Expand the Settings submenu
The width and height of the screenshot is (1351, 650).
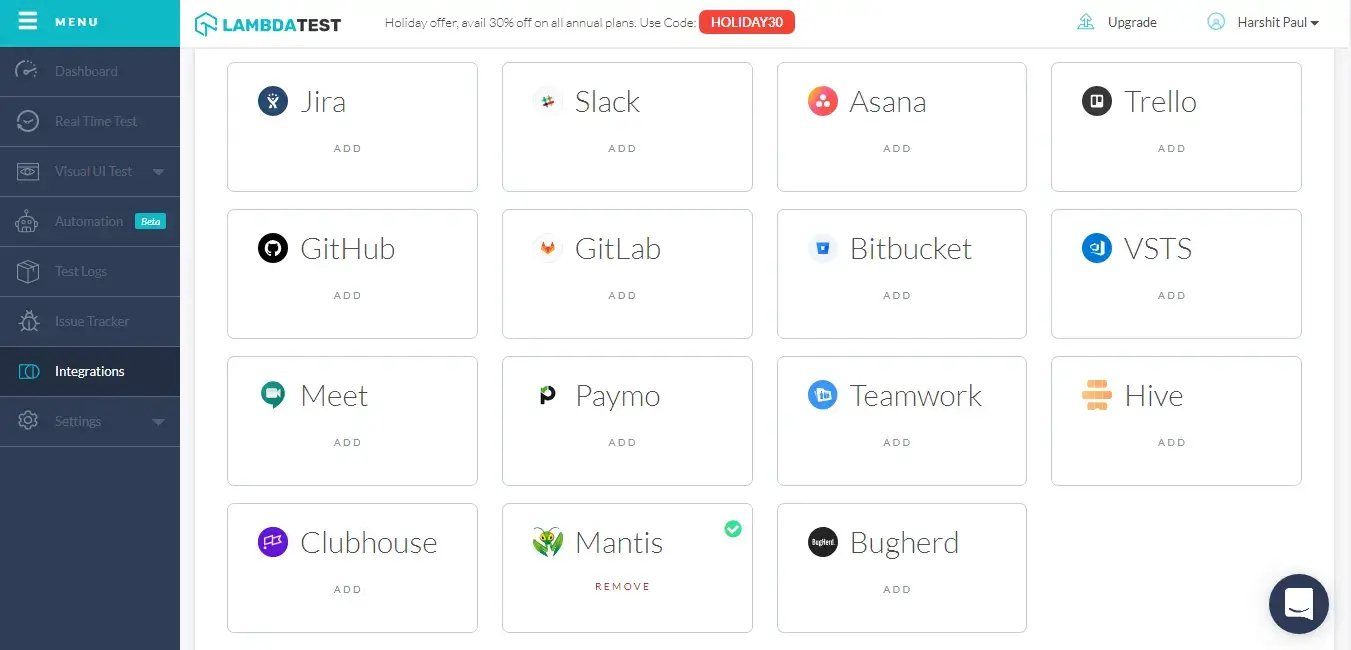pyautogui.click(x=158, y=422)
